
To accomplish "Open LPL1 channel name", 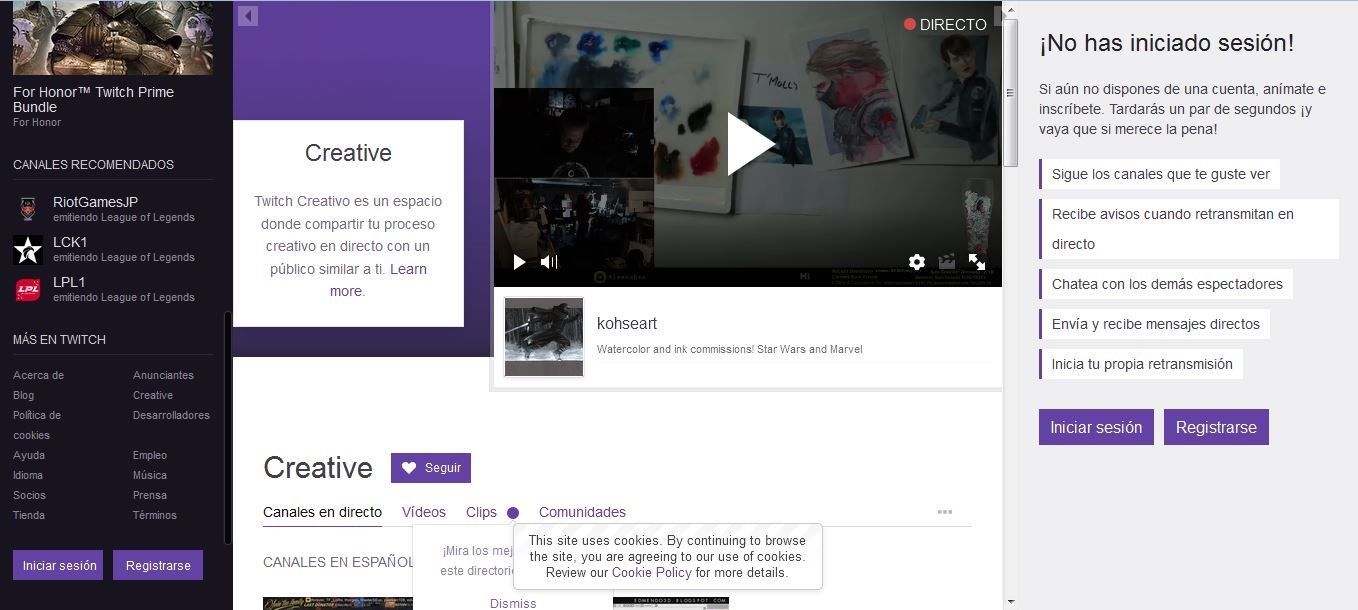I will click(69, 282).
